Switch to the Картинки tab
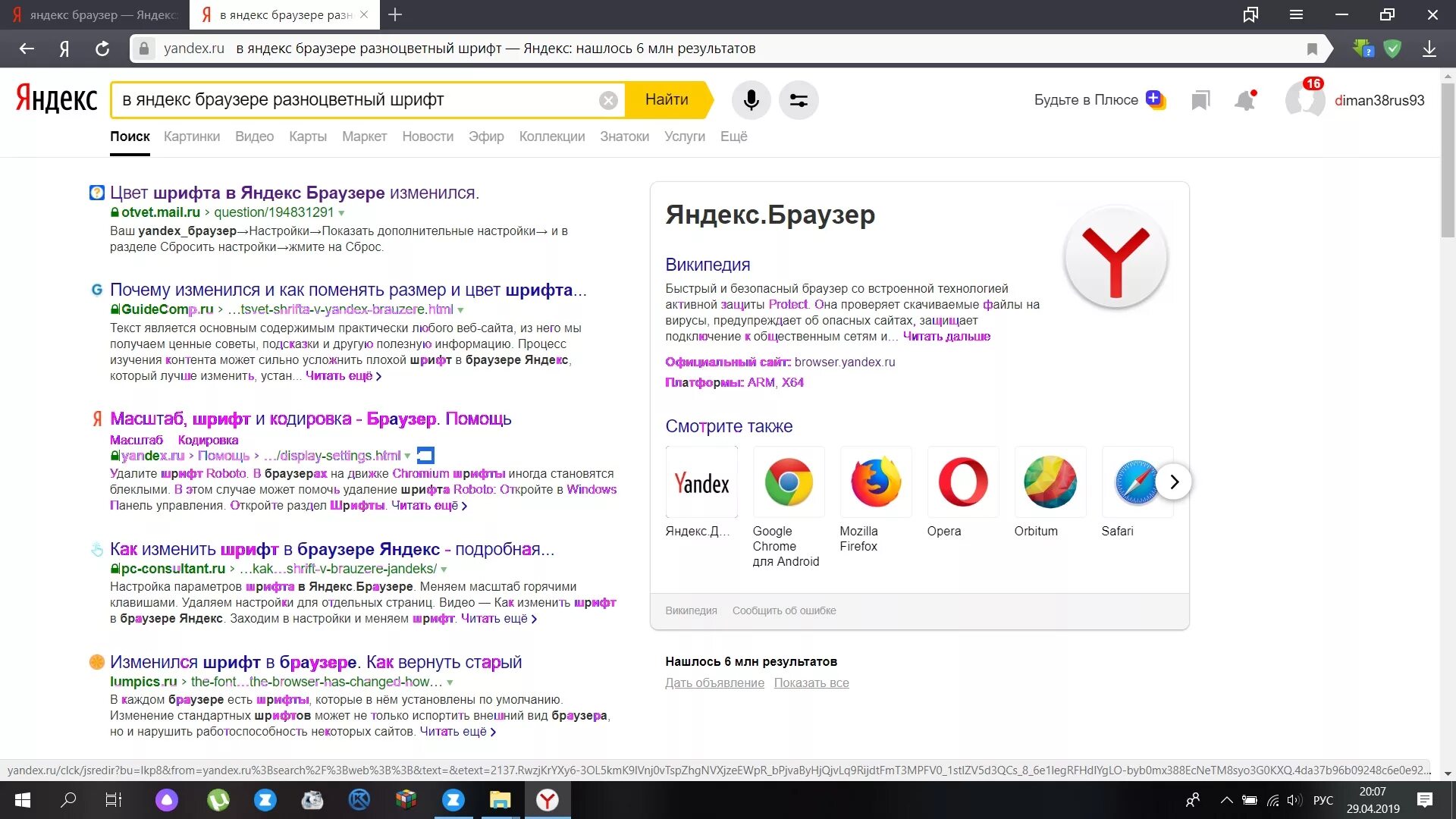Image resolution: width=1456 pixels, height=819 pixels. click(x=192, y=136)
